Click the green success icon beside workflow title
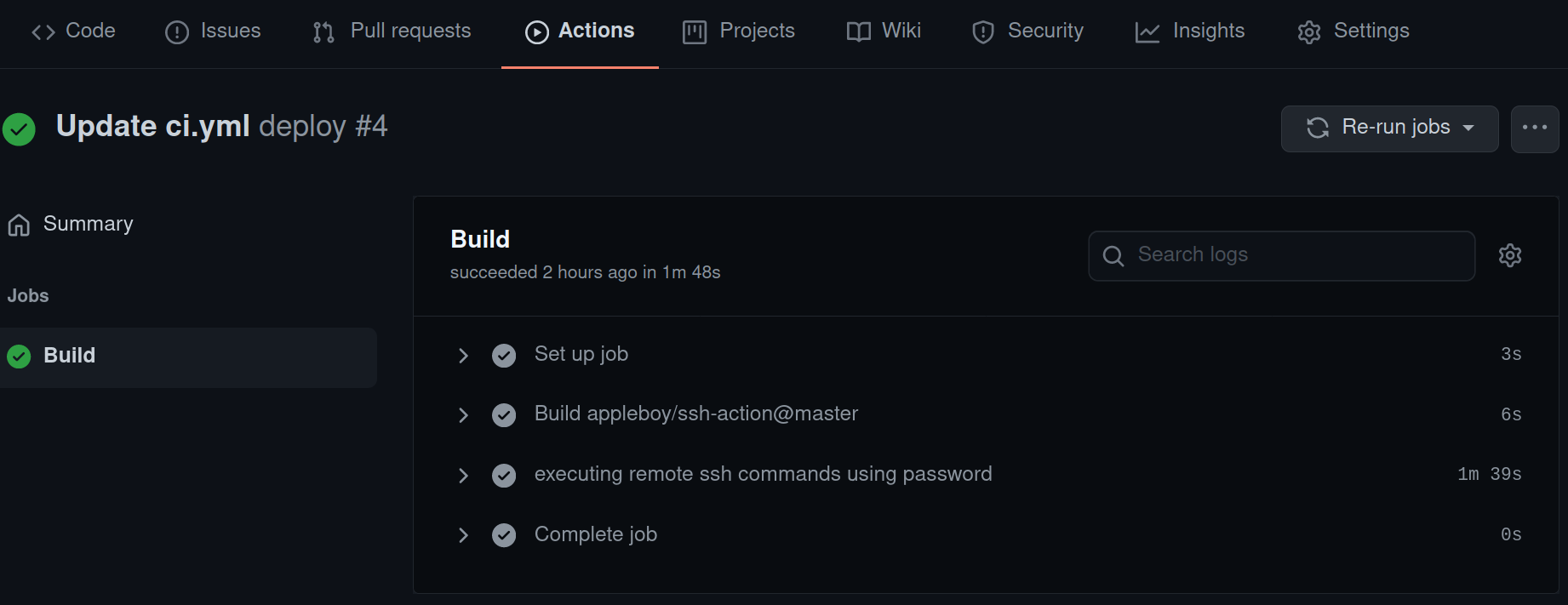 point(19,129)
